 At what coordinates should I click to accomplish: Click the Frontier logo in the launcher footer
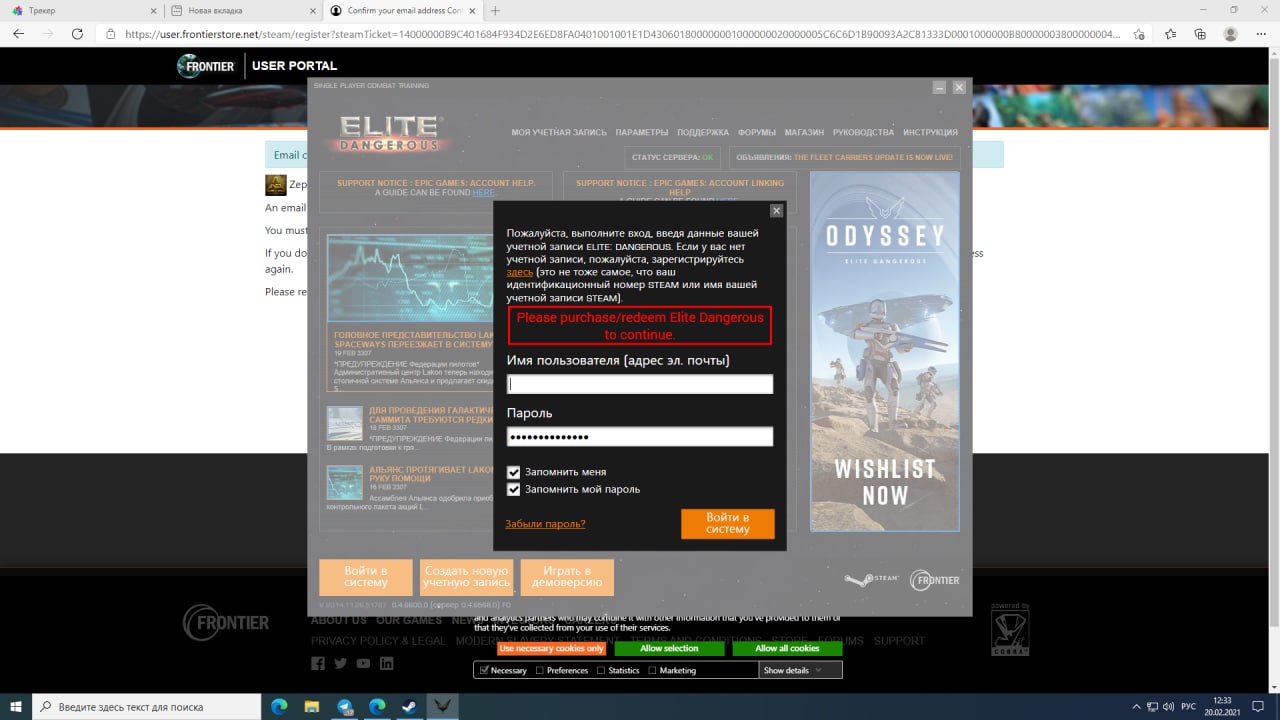pyautogui.click(x=935, y=580)
